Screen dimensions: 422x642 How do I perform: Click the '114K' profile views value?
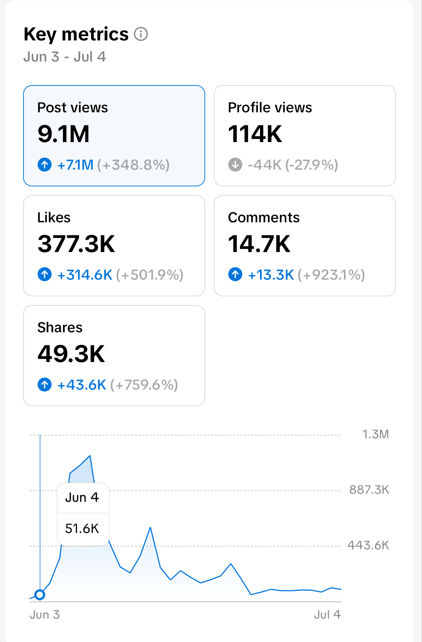[x=255, y=134]
